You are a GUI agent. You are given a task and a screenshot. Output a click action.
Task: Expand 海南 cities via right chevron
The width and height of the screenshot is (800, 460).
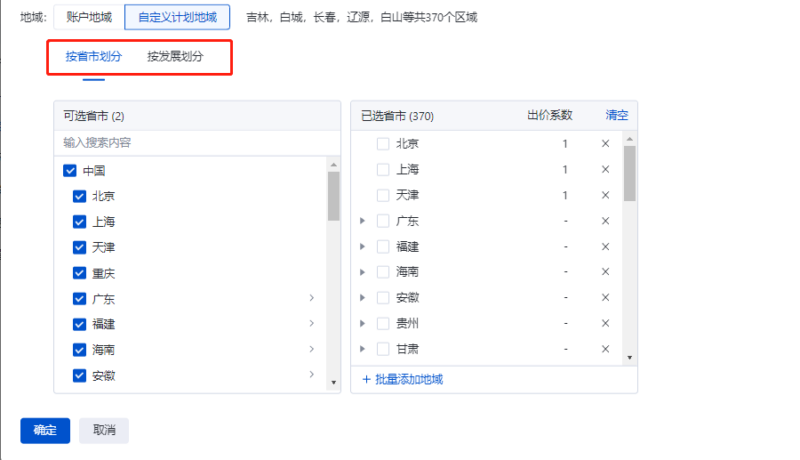pyautogui.click(x=312, y=349)
